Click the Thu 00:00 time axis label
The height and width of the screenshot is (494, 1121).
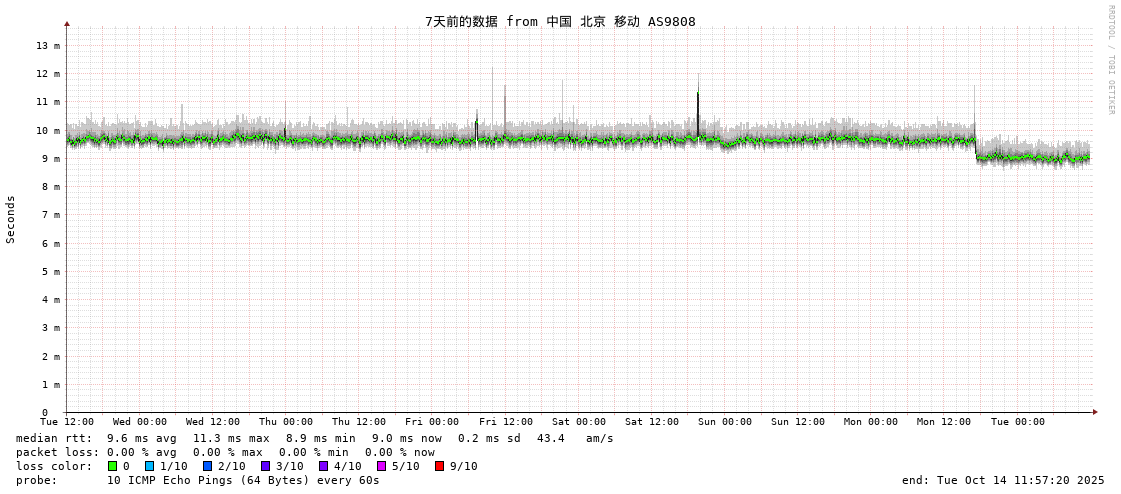coord(286,422)
